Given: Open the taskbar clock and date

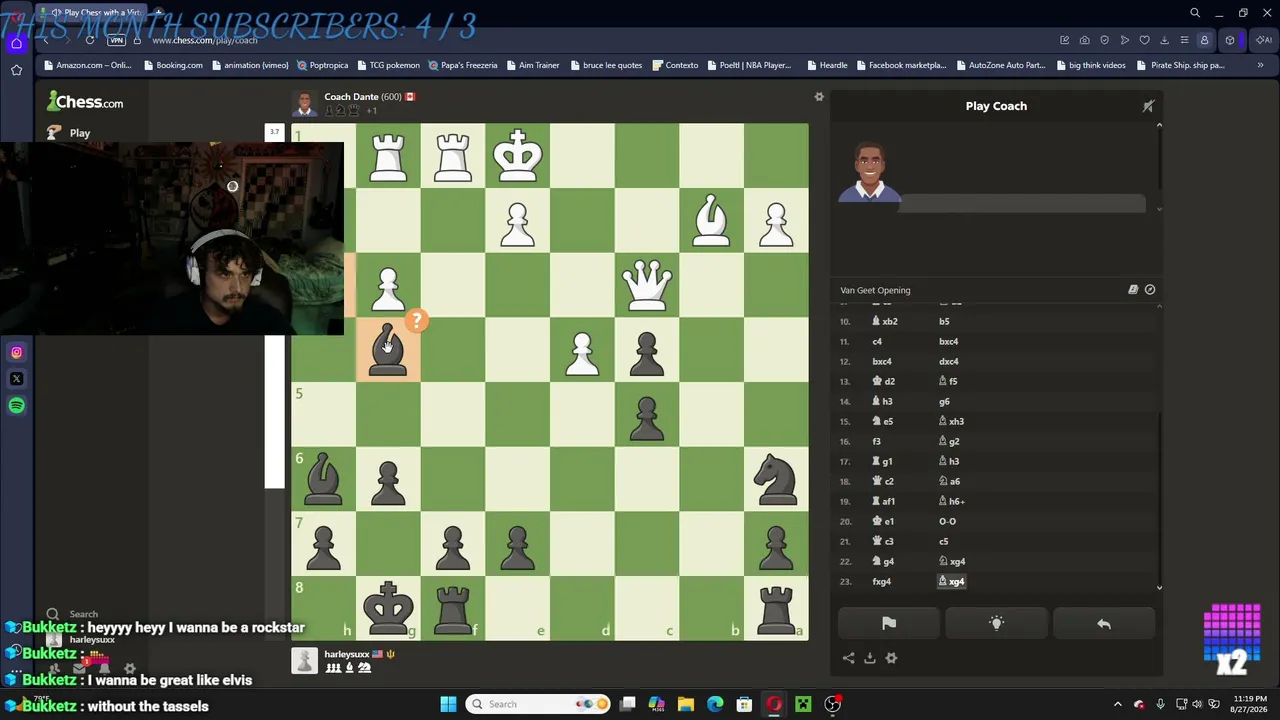Looking at the screenshot, I should [x=1250, y=704].
